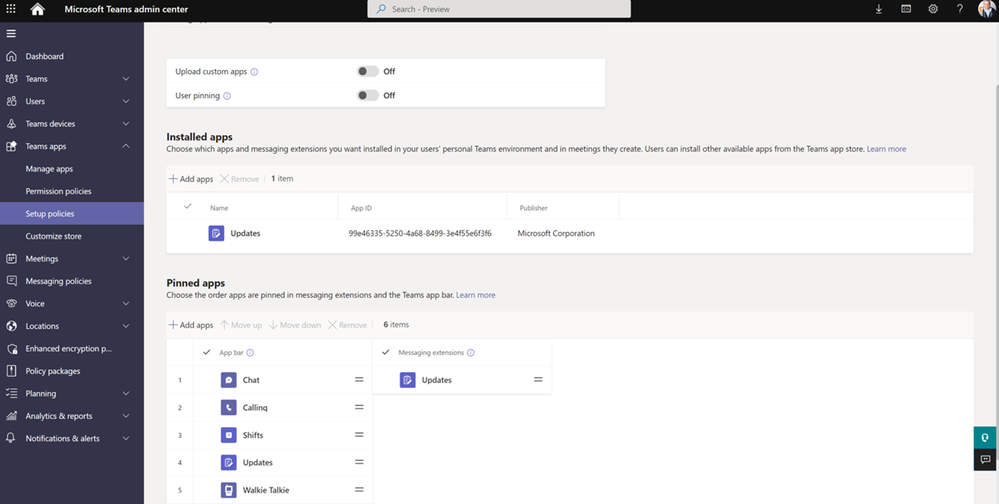Screen dimensions: 999x504
Task: Expand Notifications & alerts section
Action: [x=126, y=438]
